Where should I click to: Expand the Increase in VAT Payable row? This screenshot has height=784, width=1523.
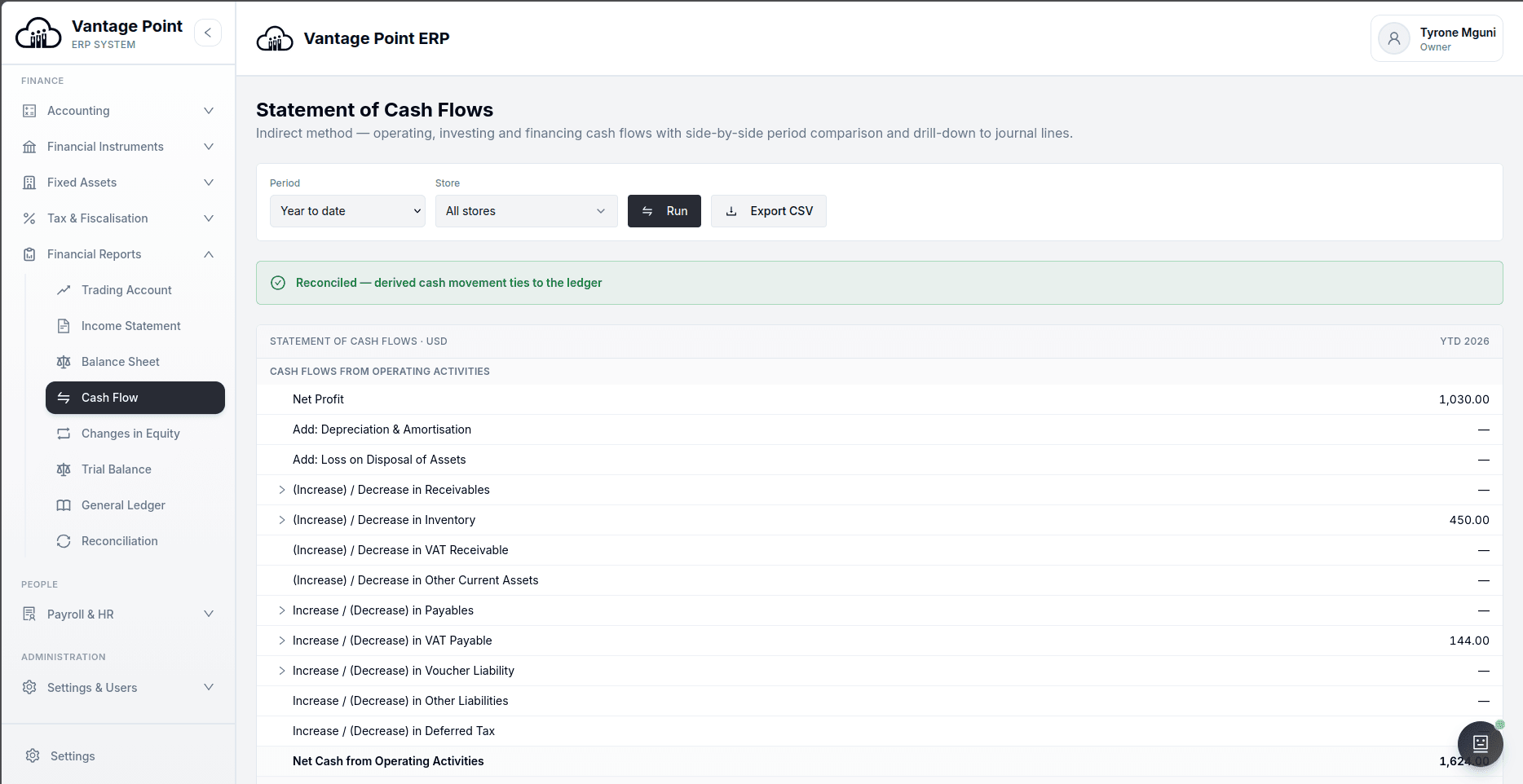pyautogui.click(x=282, y=641)
